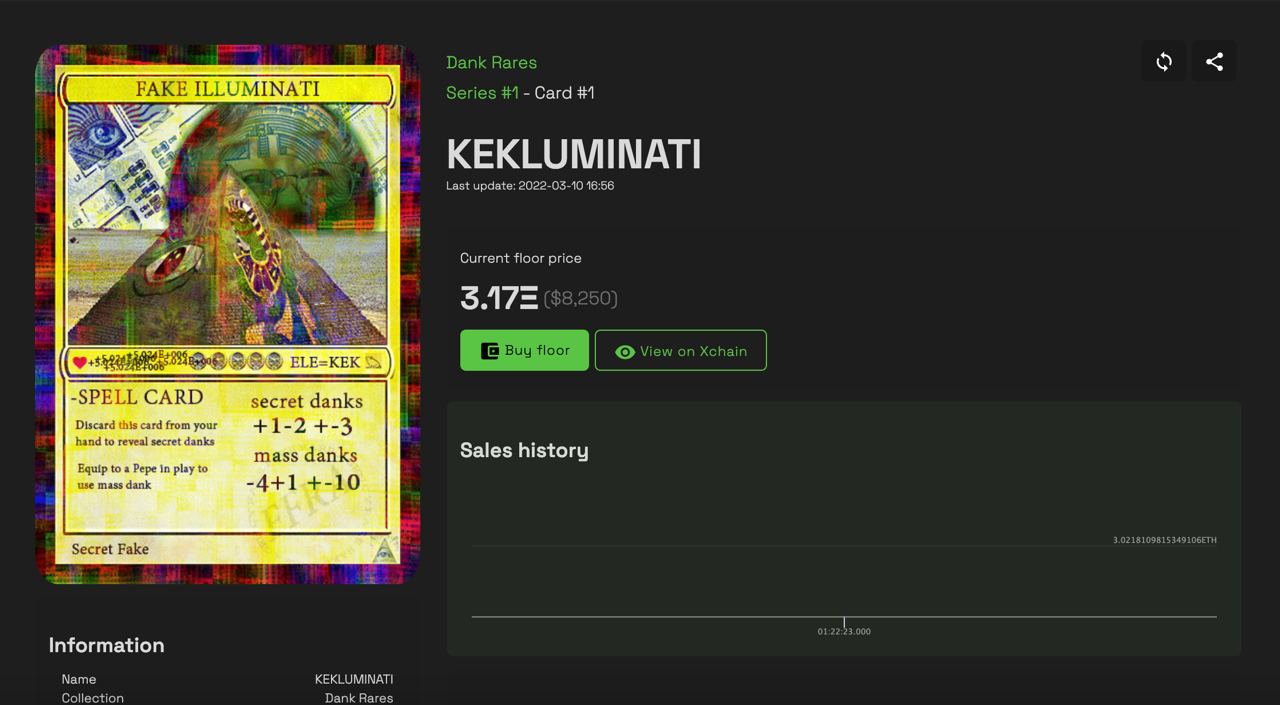1280x705 pixels.
Task: Click the Last update timestamp text
Action: (530, 186)
